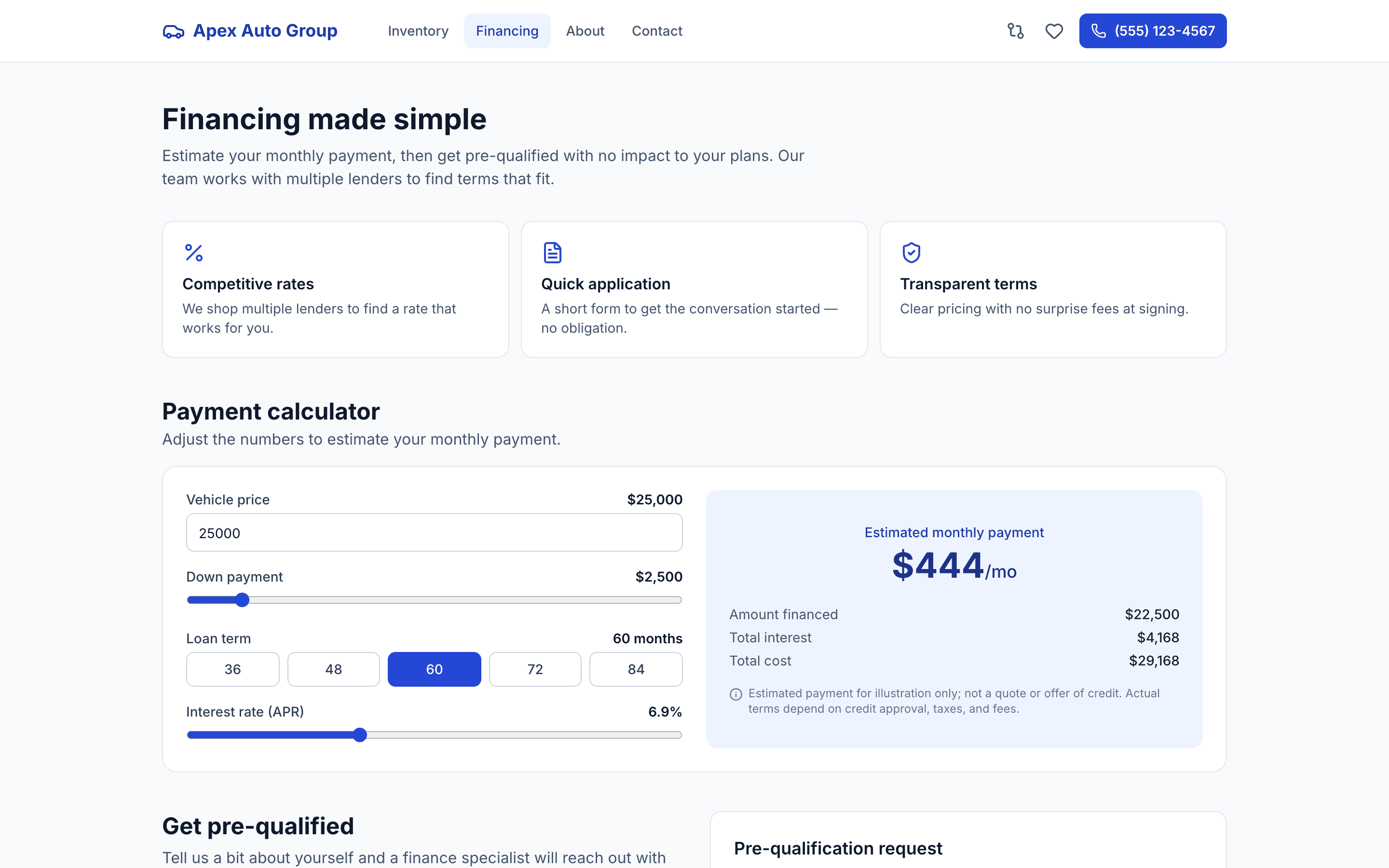Select the 84 month loan term

[636, 669]
